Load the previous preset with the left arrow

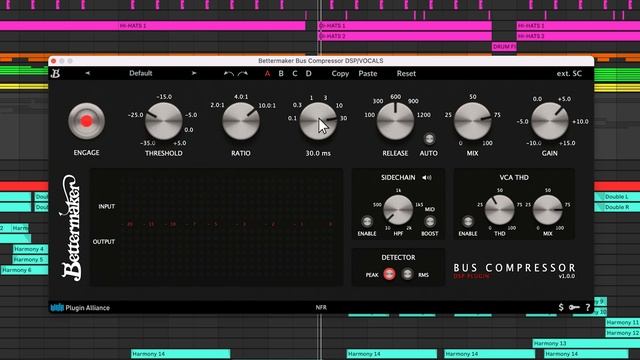coord(87,73)
